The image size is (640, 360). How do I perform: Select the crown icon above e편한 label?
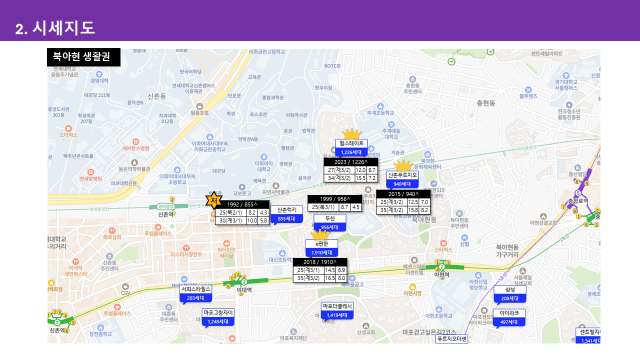pyautogui.click(x=320, y=235)
